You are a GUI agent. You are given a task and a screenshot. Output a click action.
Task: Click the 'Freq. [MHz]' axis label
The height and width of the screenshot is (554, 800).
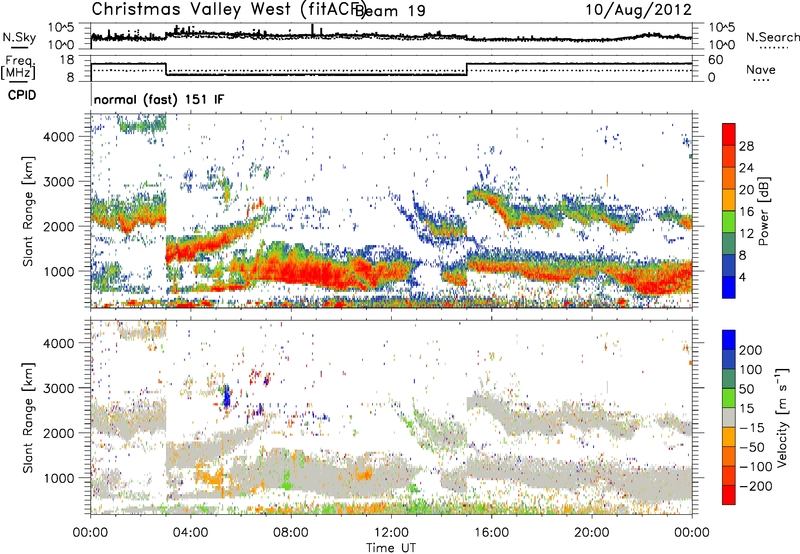pyautogui.click(x=18, y=68)
